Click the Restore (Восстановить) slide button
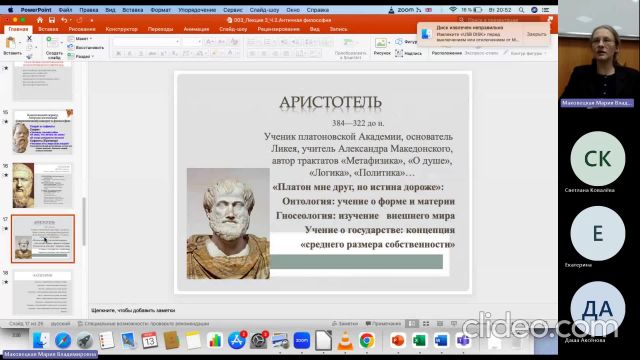This screenshot has height=360, width=640. click(86, 47)
